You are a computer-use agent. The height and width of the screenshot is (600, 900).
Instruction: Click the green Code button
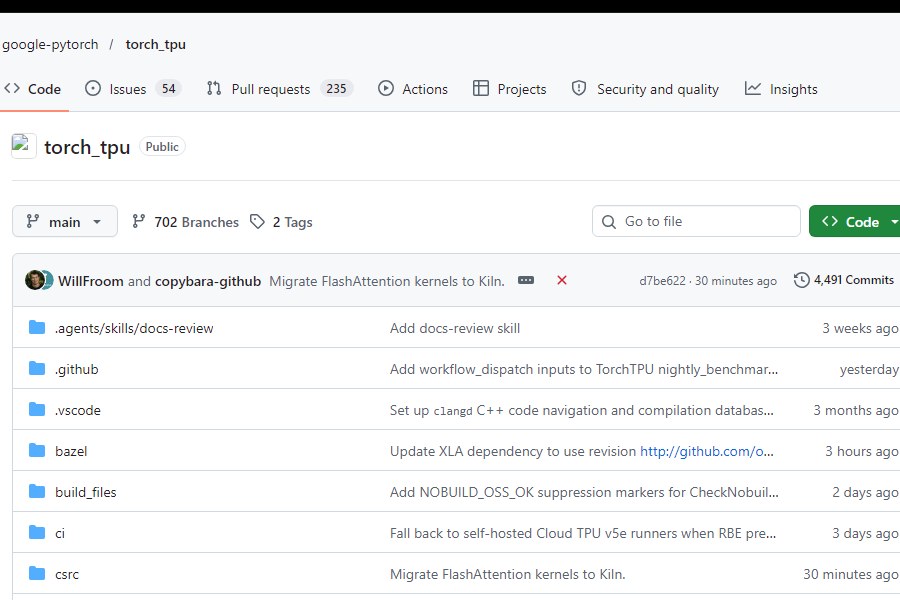855,222
